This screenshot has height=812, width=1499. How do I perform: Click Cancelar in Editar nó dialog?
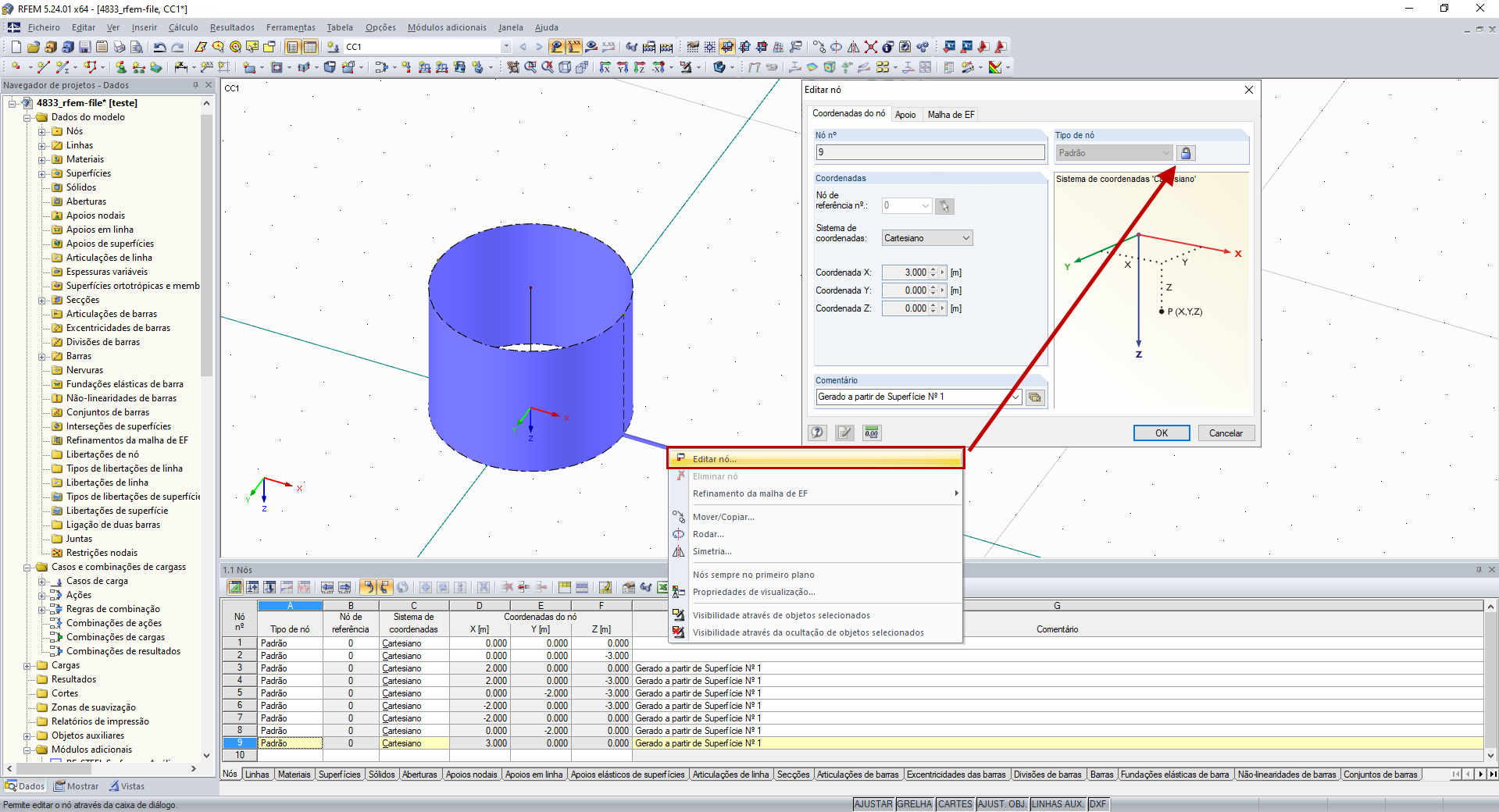tap(1226, 433)
